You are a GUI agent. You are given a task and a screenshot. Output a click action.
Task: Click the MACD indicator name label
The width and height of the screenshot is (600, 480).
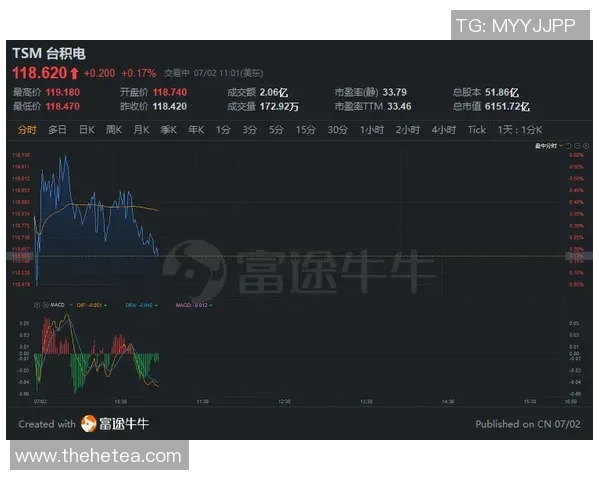click(57, 305)
